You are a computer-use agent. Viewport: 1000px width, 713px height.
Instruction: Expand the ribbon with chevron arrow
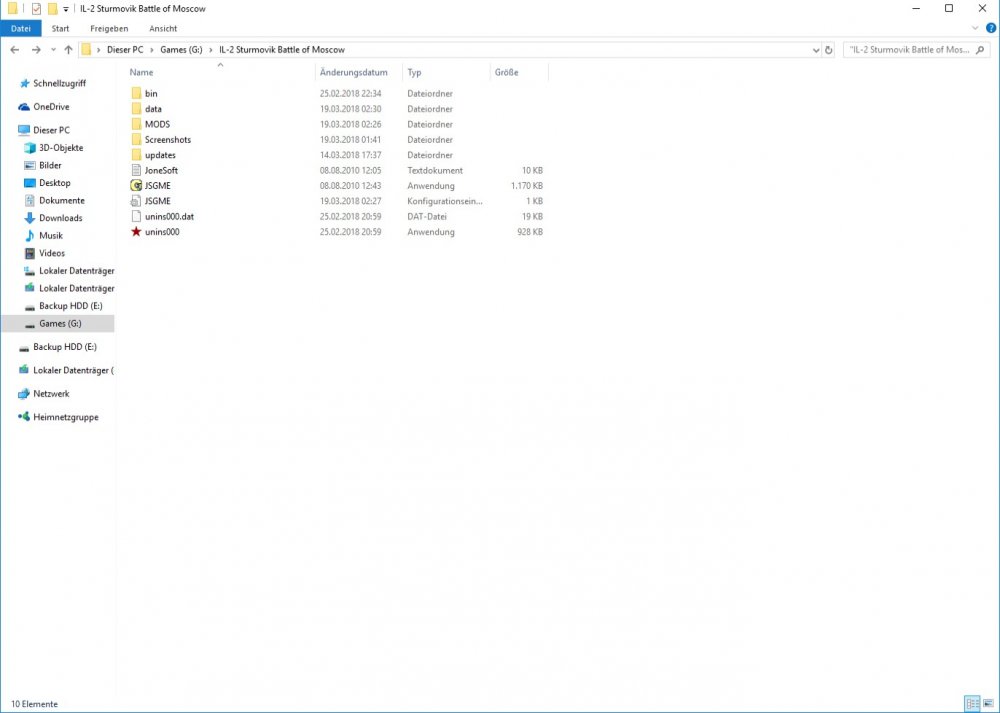(974, 28)
